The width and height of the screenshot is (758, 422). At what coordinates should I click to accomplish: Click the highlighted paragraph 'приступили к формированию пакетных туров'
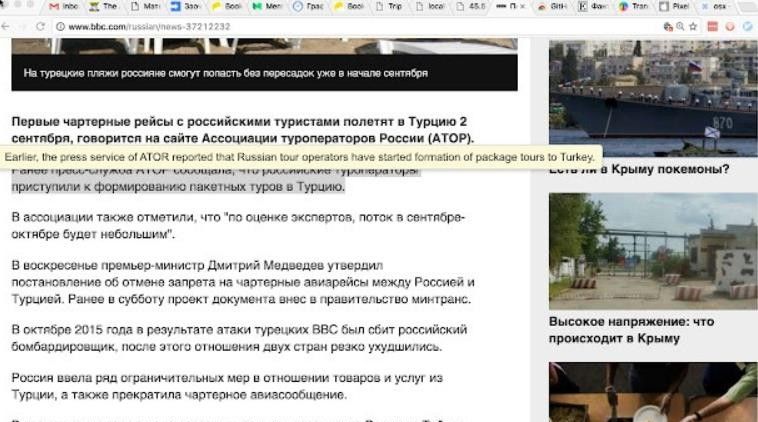pyautogui.click(x=216, y=178)
